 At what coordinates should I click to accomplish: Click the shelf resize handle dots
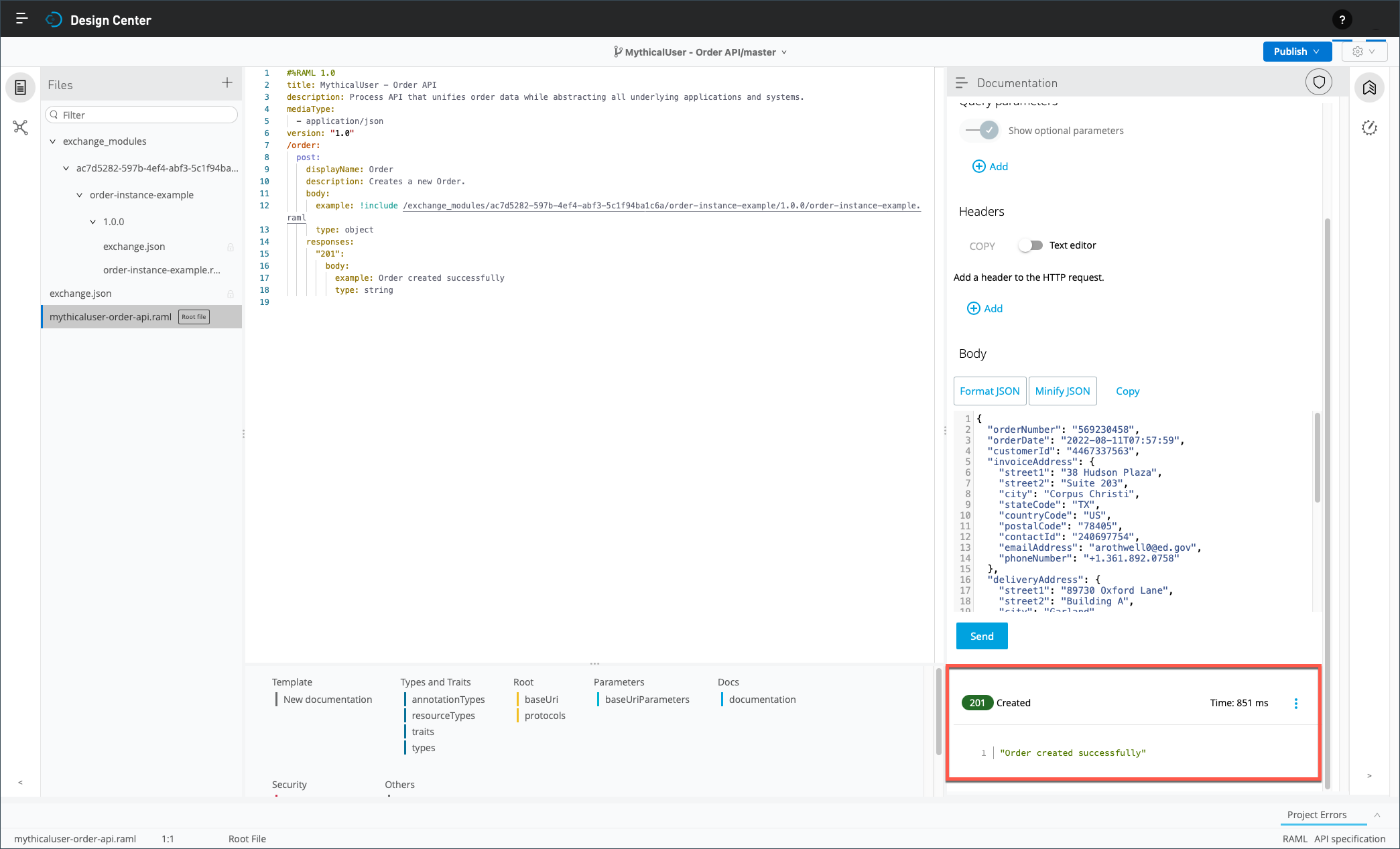tap(594, 663)
